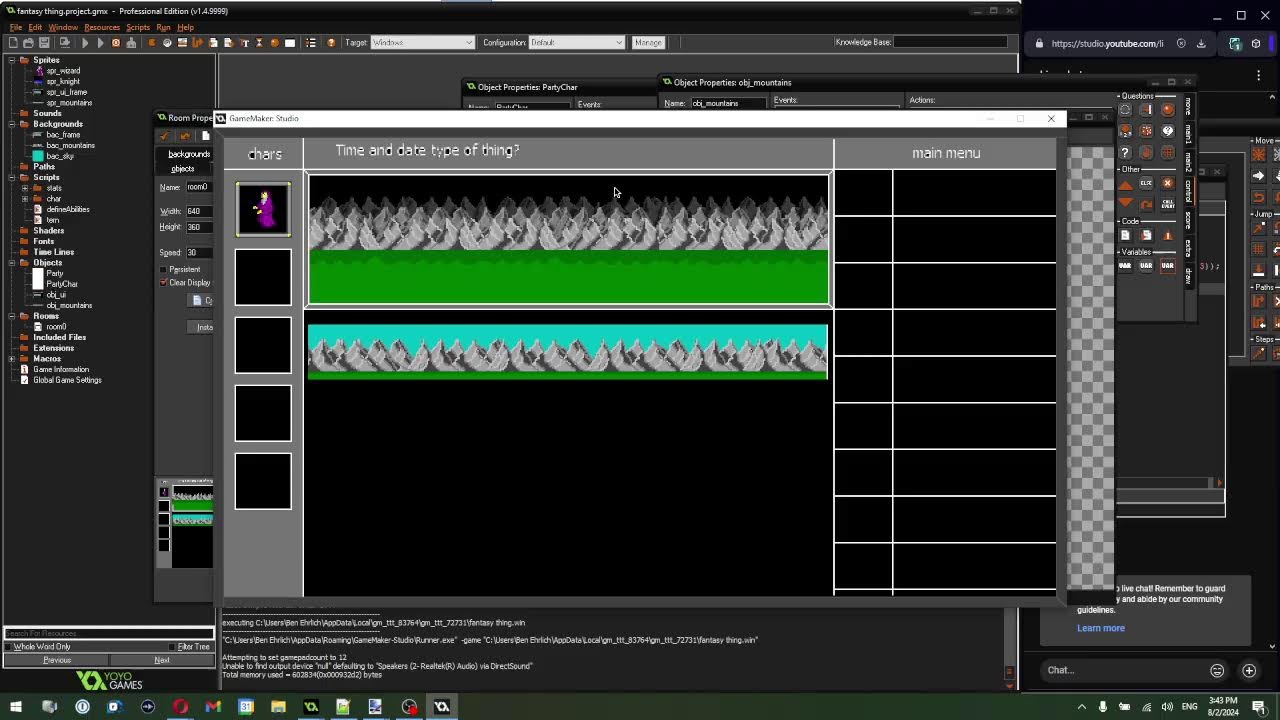Open Global Game Settings
Viewport: 1280px width, 720px height.
(67, 380)
